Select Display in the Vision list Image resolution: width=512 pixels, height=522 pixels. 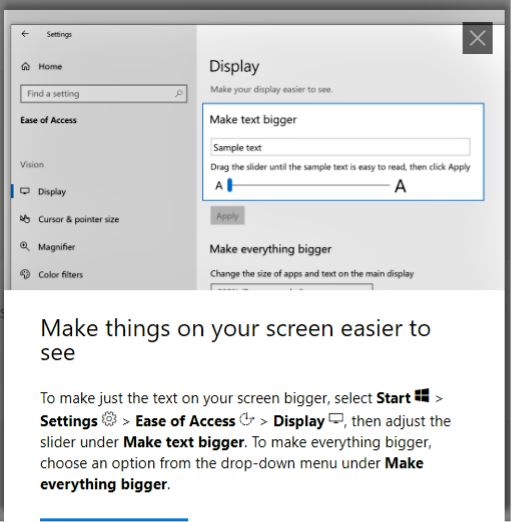pyautogui.click(x=52, y=192)
